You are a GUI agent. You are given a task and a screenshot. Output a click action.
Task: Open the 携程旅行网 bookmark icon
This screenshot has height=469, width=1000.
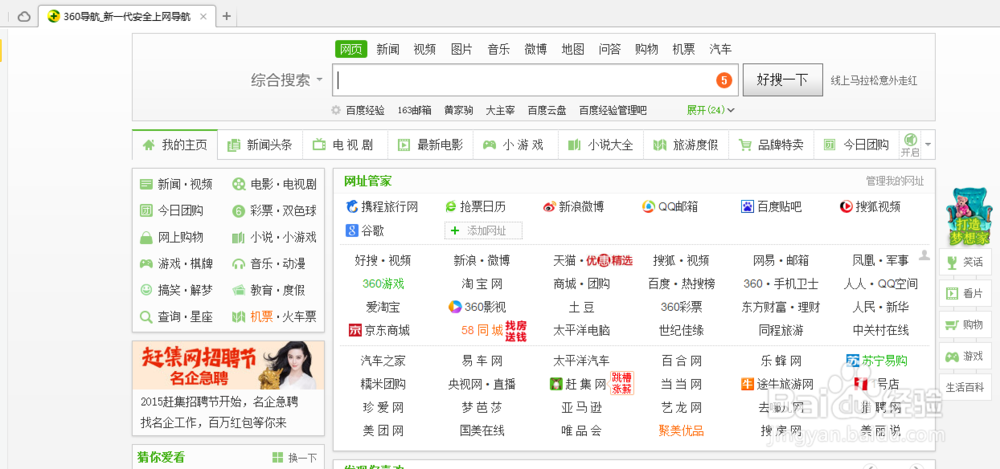point(352,207)
